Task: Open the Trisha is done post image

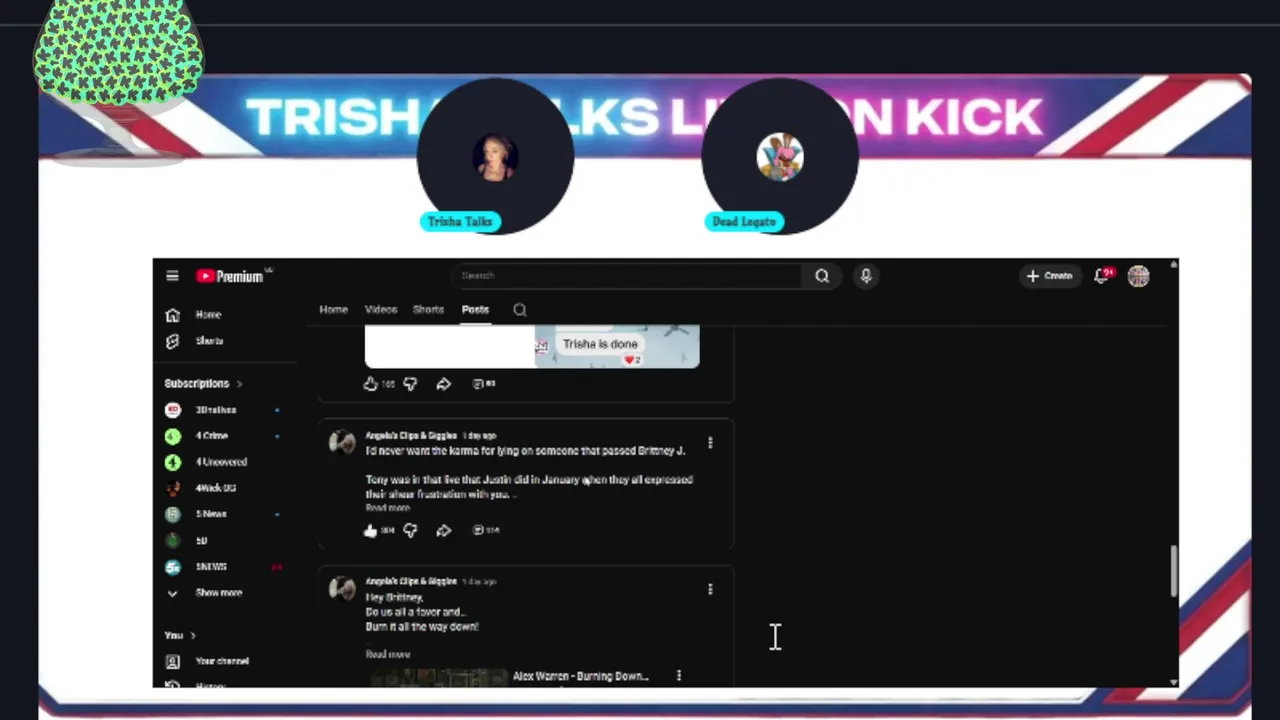Action: (x=532, y=346)
